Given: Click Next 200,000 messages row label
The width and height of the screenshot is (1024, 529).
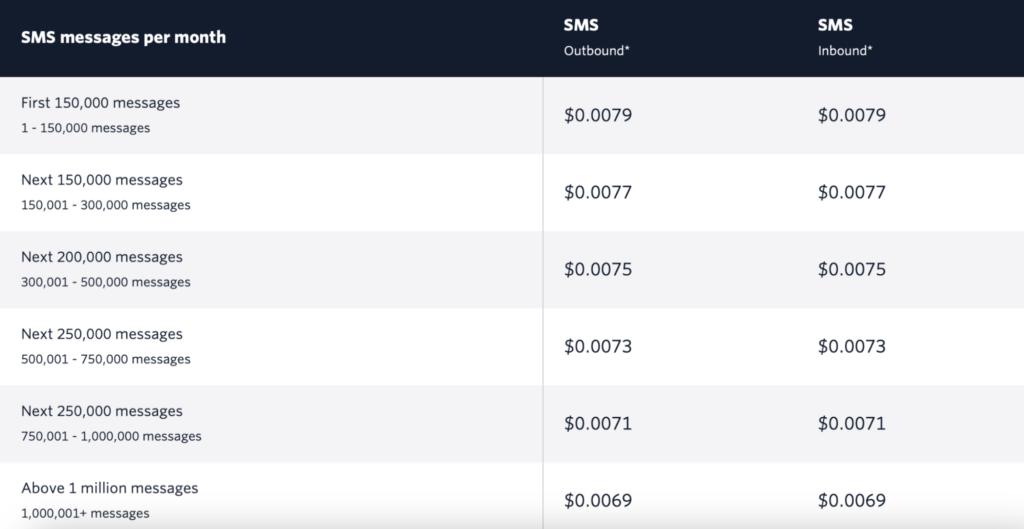Looking at the screenshot, I should 102,257.
